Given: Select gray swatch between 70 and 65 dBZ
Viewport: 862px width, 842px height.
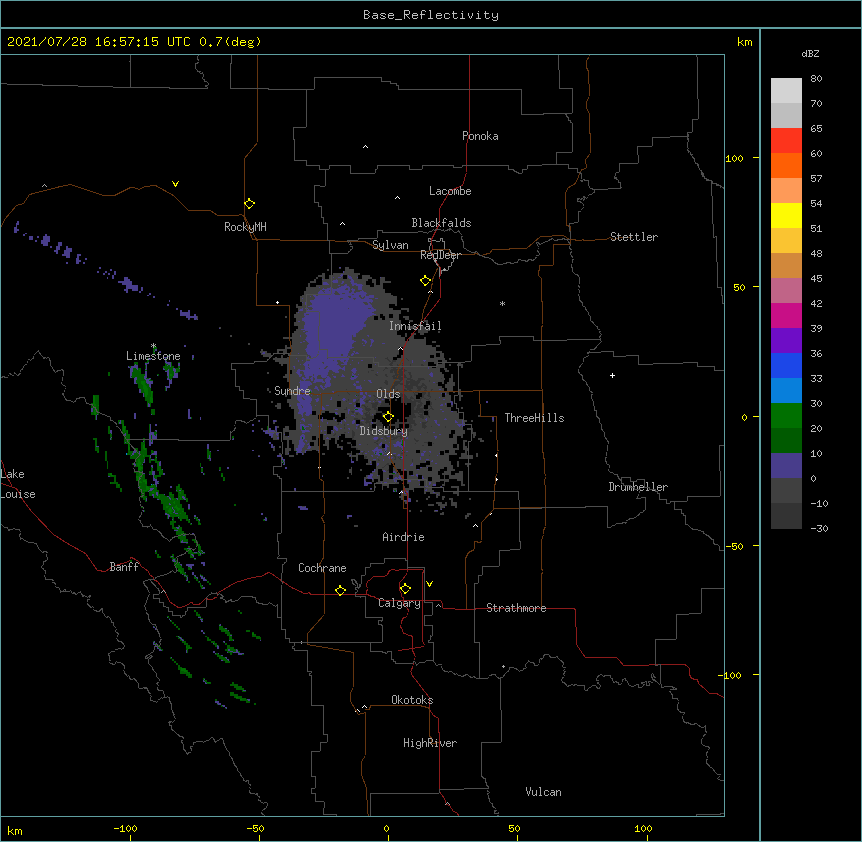Looking at the screenshot, I should pyautogui.click(x=786, y=115).
